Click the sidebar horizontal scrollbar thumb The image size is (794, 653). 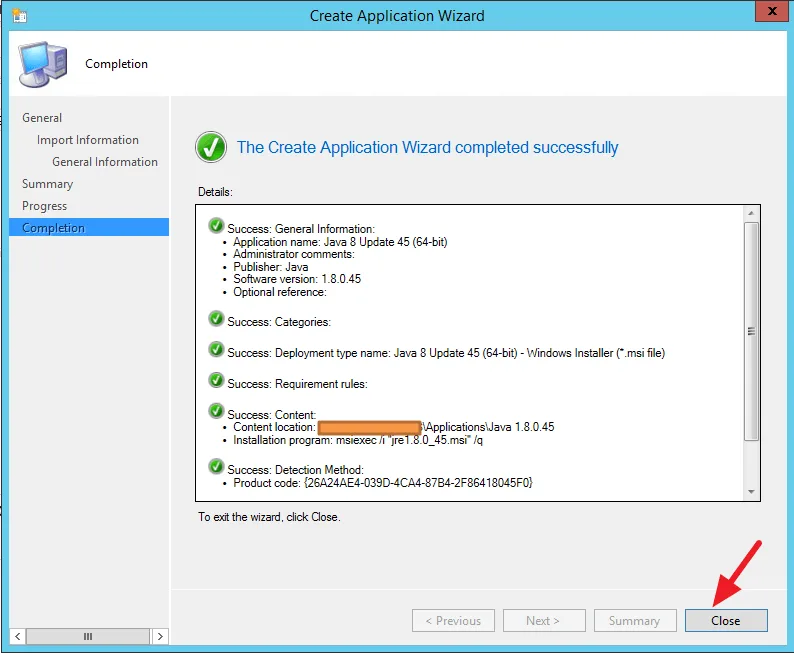(x=88, y=636)
